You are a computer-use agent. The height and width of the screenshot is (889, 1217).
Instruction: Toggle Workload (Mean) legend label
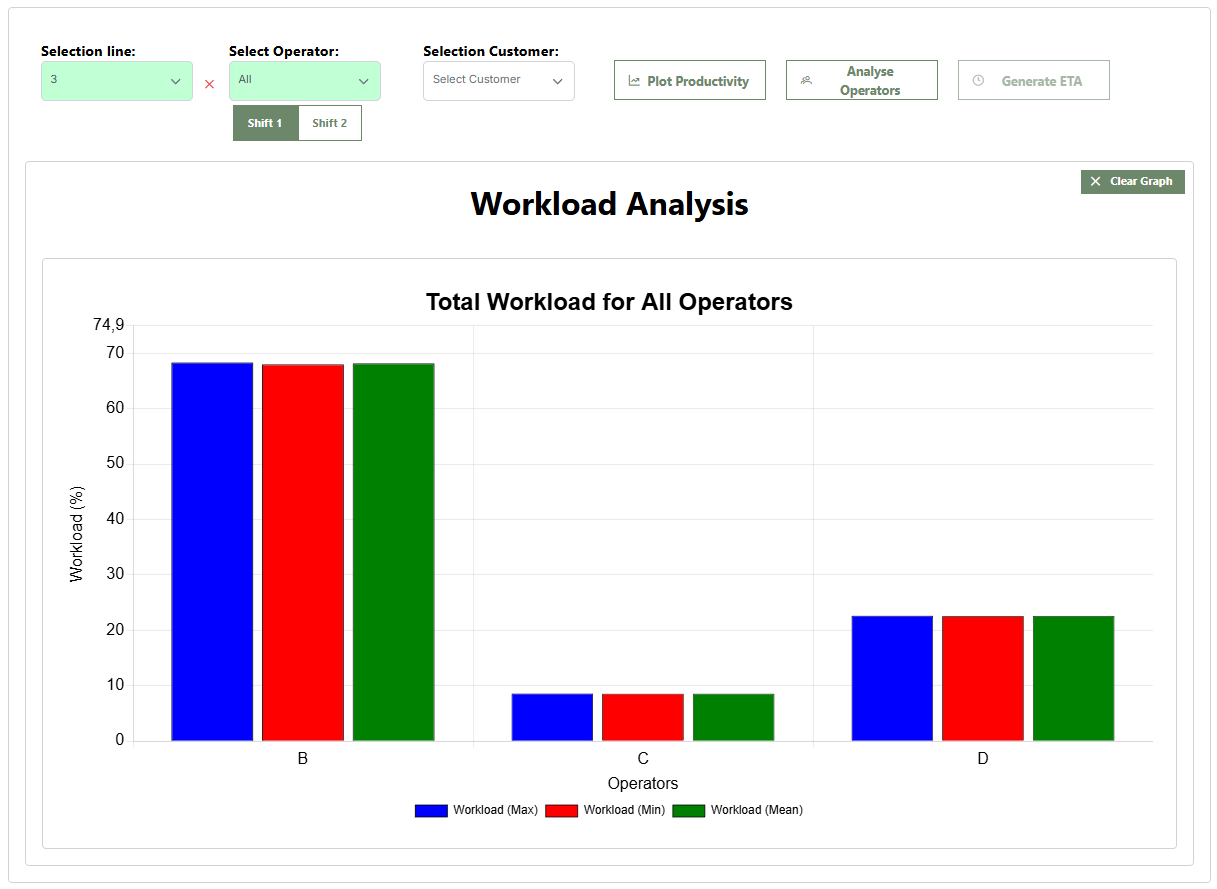point(756,810)
